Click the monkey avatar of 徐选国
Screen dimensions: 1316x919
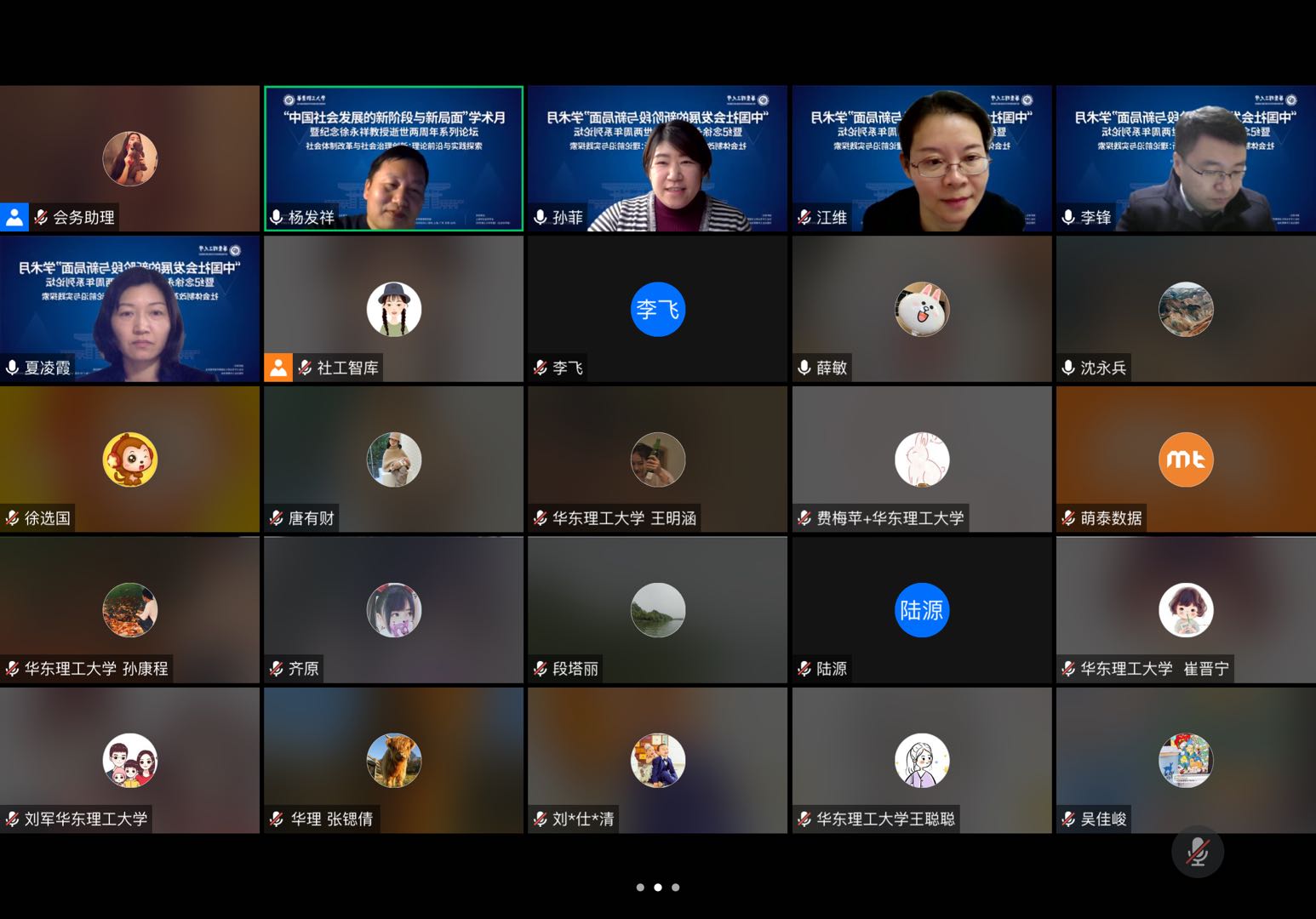(x=129, y=459)
